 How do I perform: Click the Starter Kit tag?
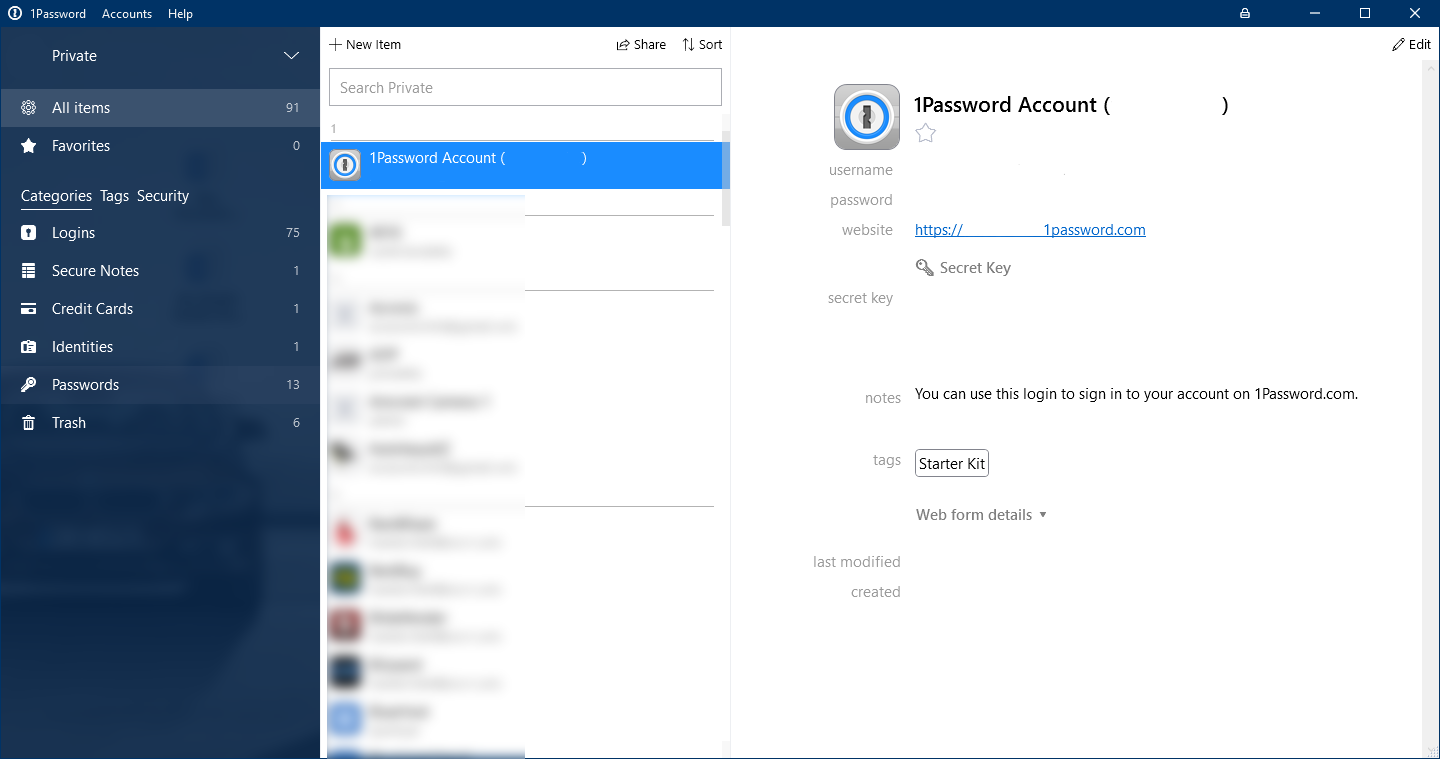(952, 464)
